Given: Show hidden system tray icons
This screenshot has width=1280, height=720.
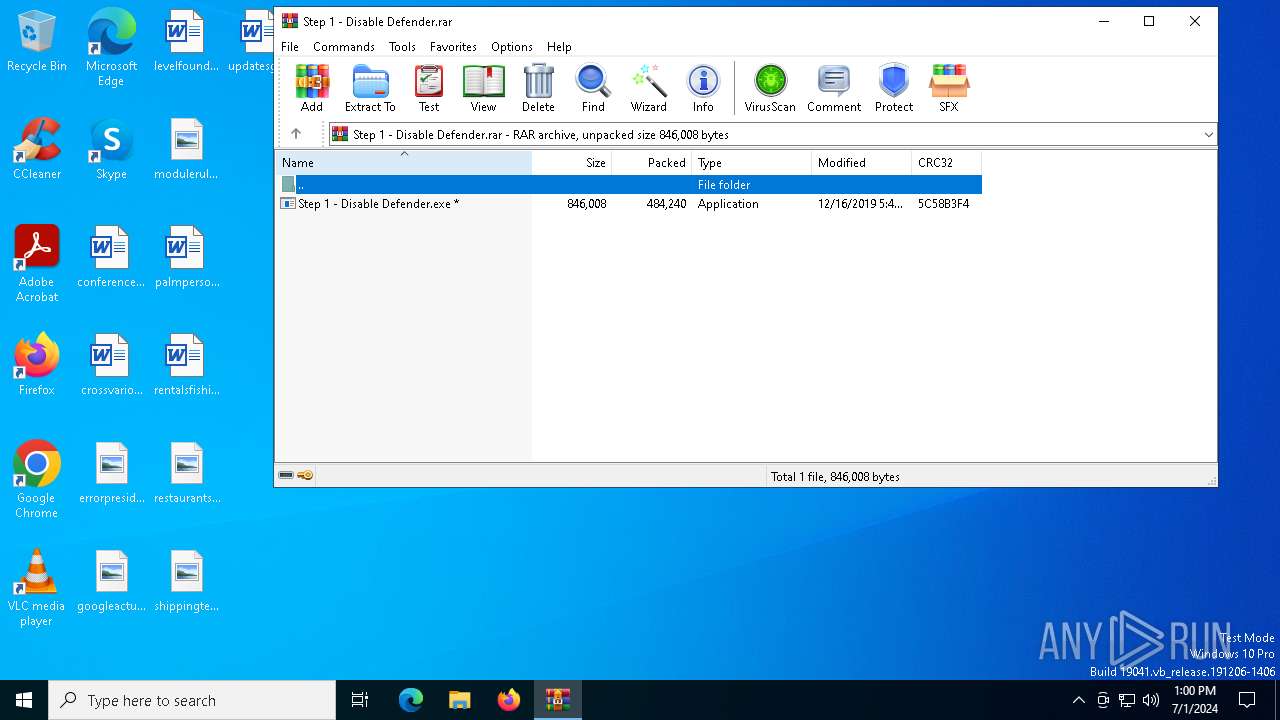Looking at the screenshot, I should pos(1078,700).
